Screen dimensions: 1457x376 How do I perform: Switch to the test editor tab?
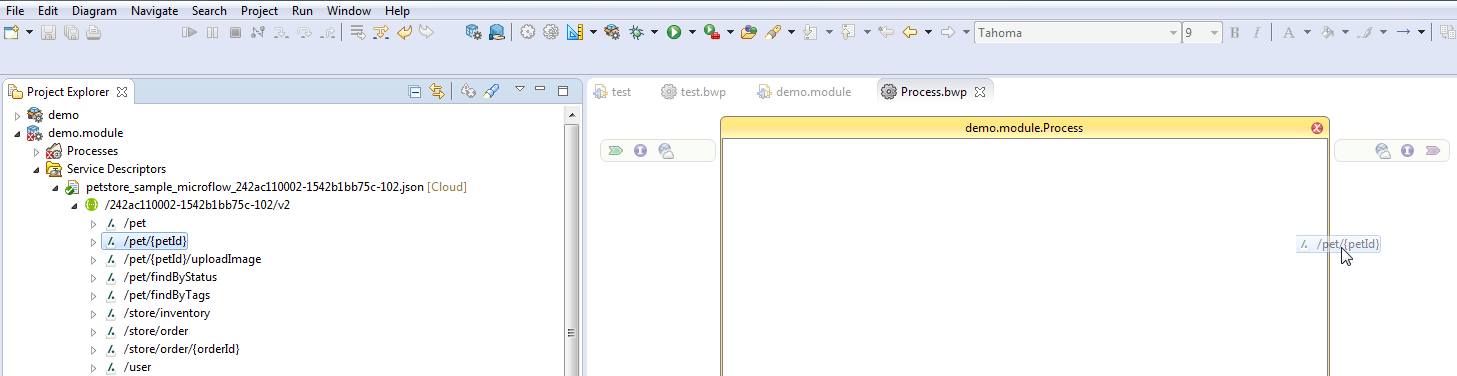click(x=612, y=91)
